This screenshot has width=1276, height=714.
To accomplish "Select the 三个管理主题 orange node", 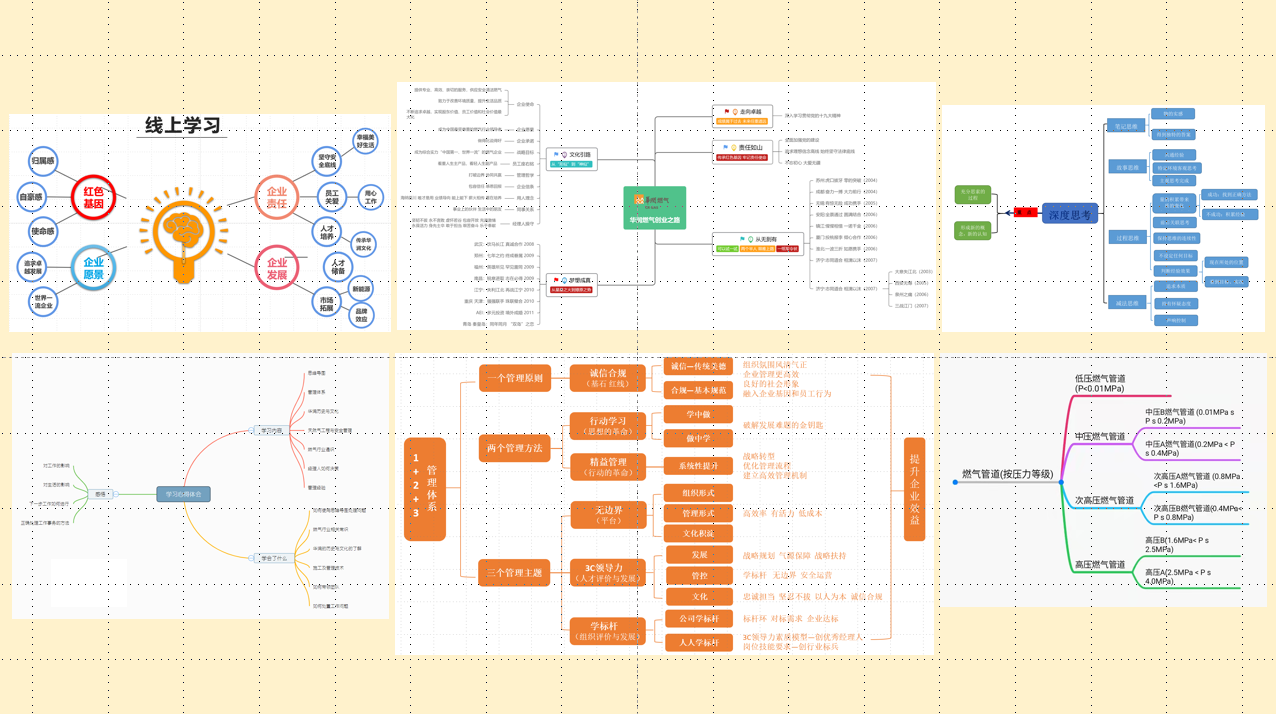I will point(514,573).
